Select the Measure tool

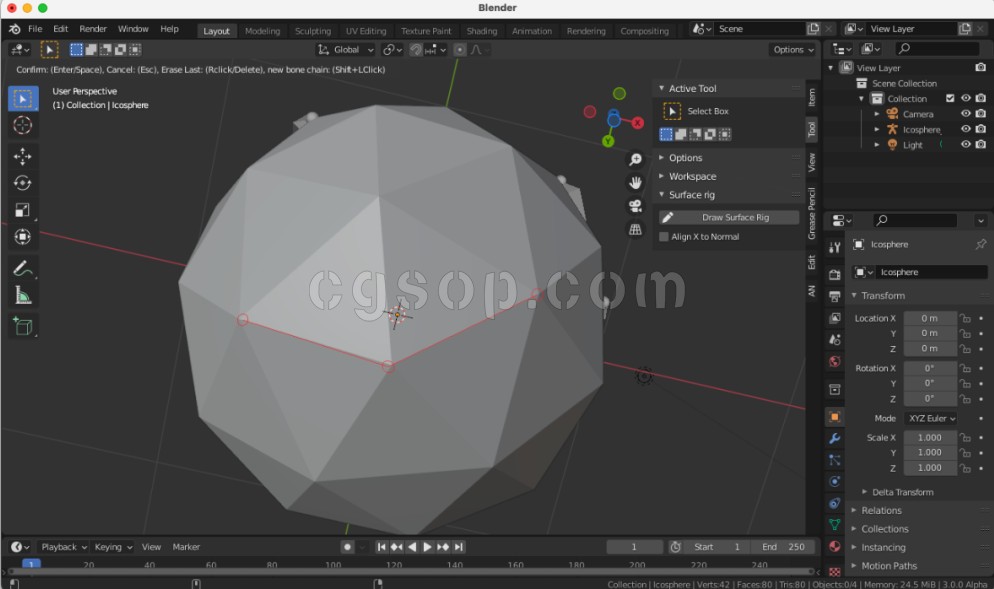pyautogui.click(x=23, y=295)
